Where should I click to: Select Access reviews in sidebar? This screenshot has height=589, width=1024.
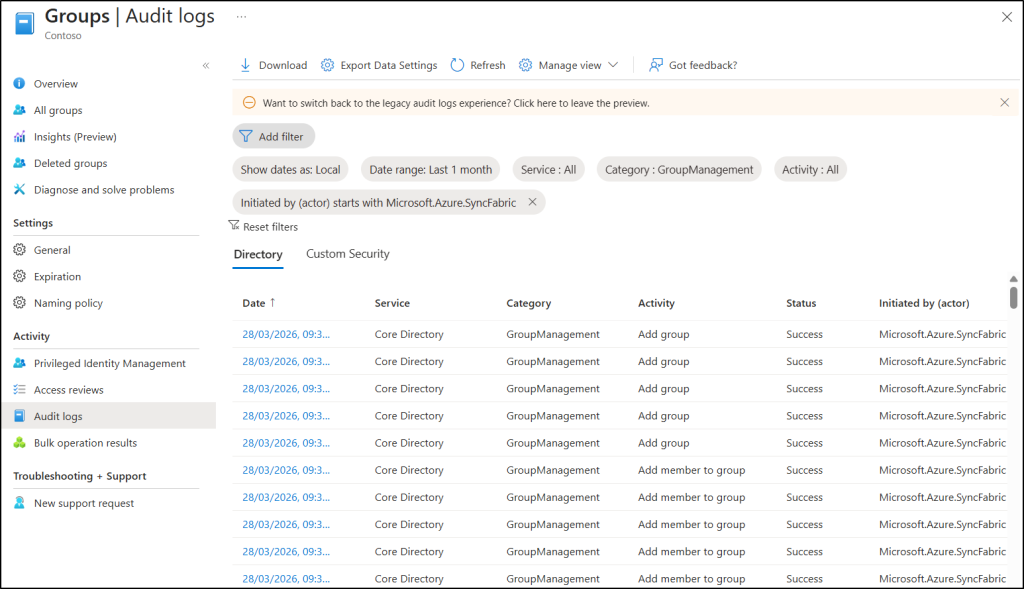point(68,390)
